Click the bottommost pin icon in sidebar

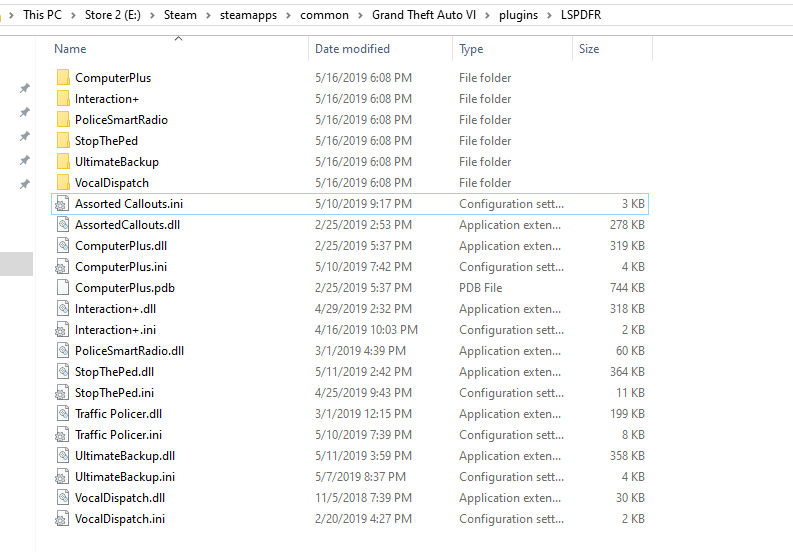pyautogui.click(x=24, y=184)
